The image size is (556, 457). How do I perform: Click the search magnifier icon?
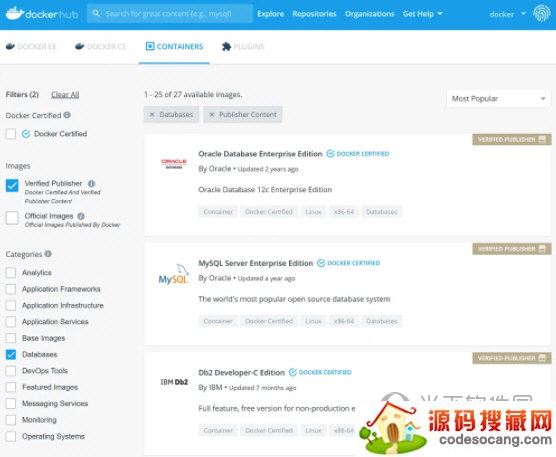coord(96,13)
